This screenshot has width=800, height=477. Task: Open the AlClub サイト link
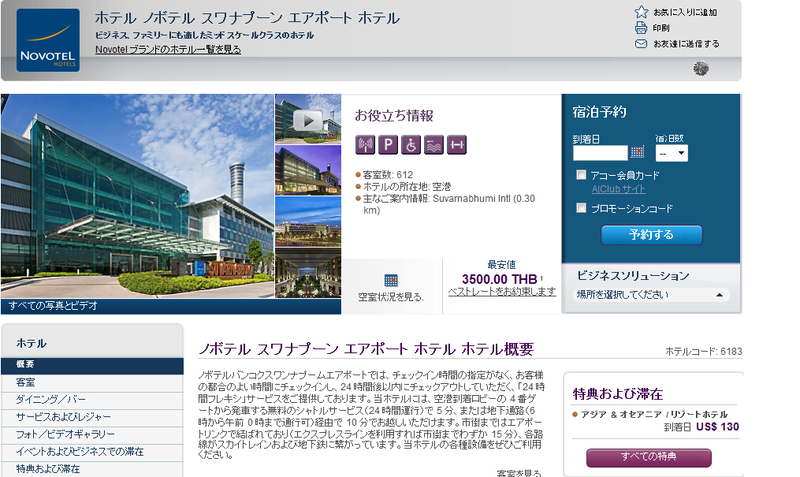618,189
